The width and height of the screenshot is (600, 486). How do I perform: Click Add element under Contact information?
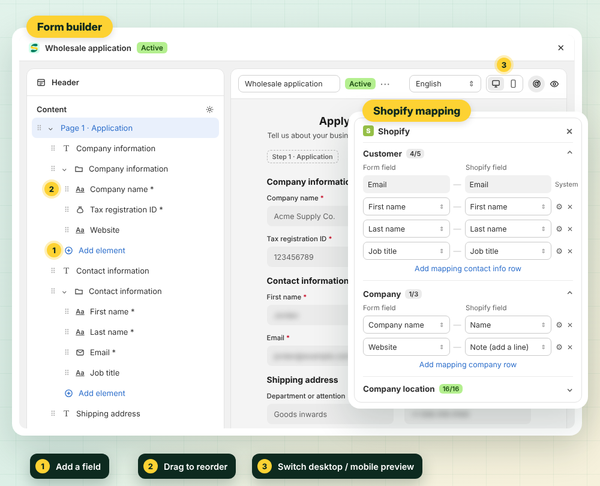[95, 393]
